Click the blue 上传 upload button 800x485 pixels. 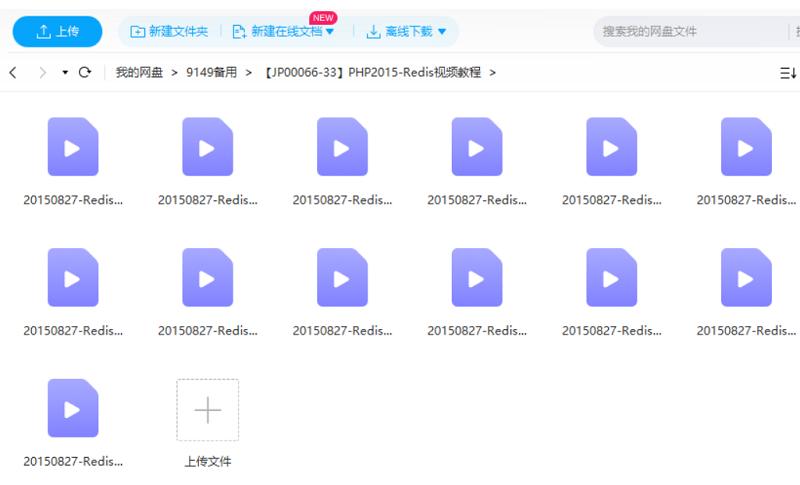coord(57,32)
